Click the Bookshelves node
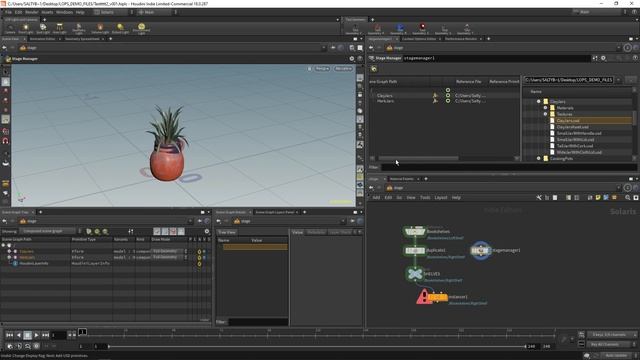This screenshot has width=640, height=360. tap(415, 231)
